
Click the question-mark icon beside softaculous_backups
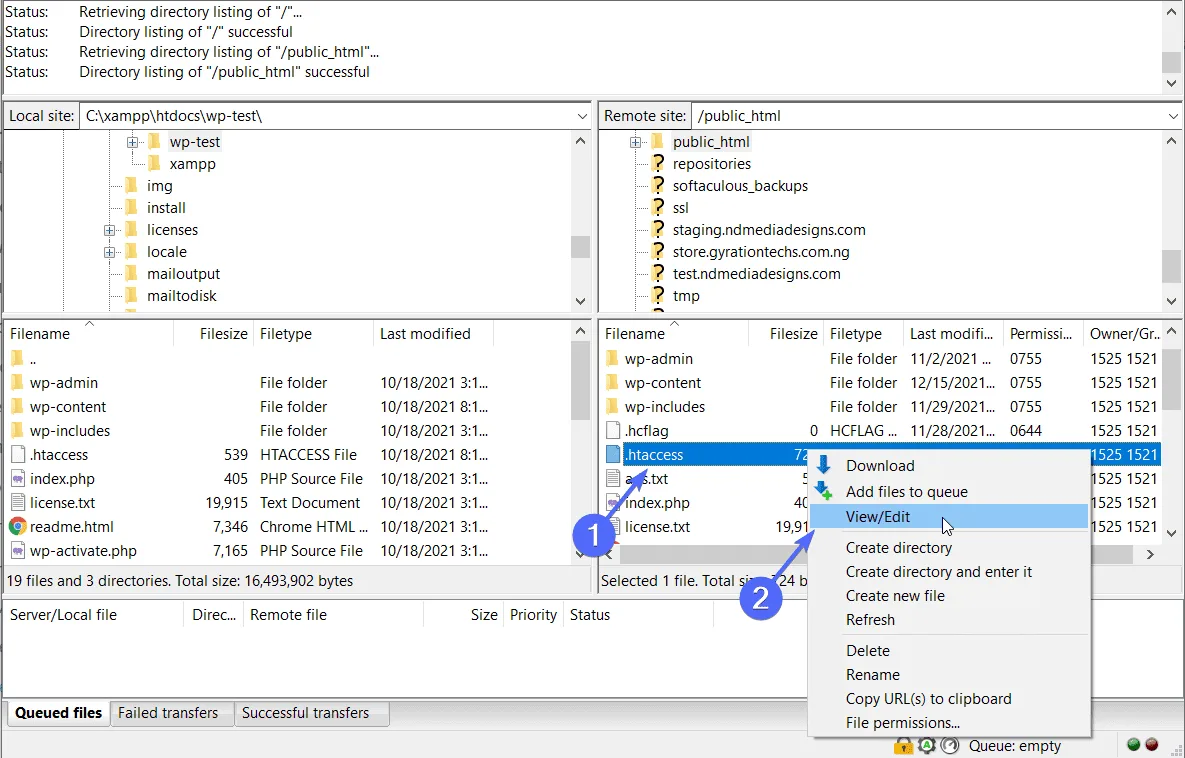[x=658, y=185]
